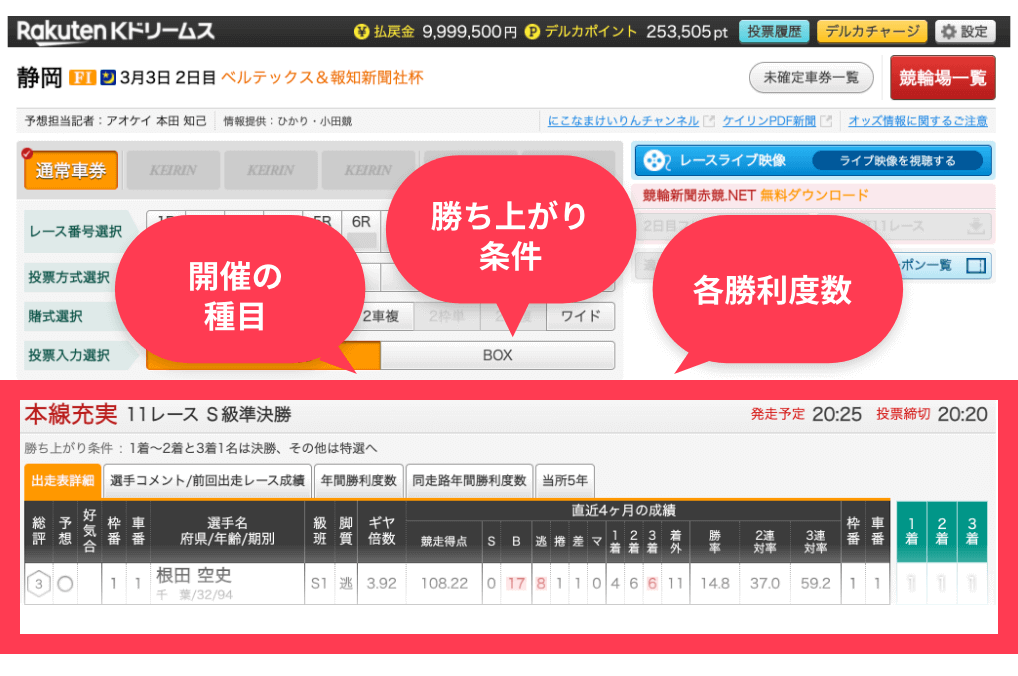Select the ワイド bet type
The width and height of the screenshot is (1018, 676).
pyautogui.click(x=580, y=316)
